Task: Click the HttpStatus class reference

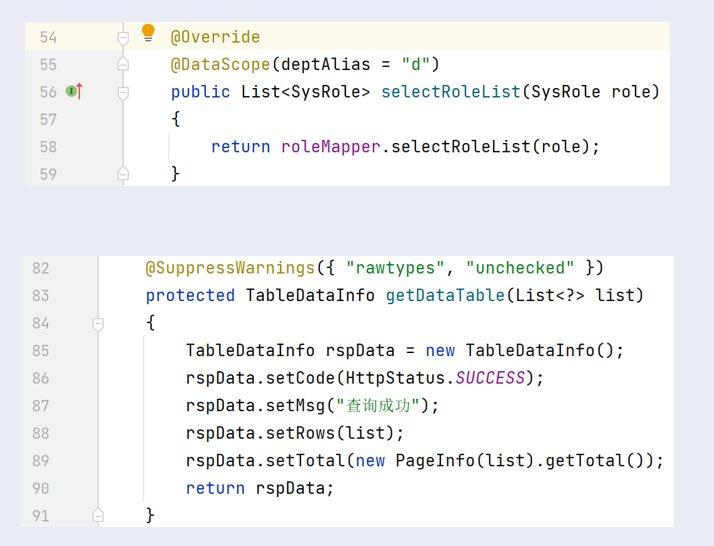Action: [395, 378]
